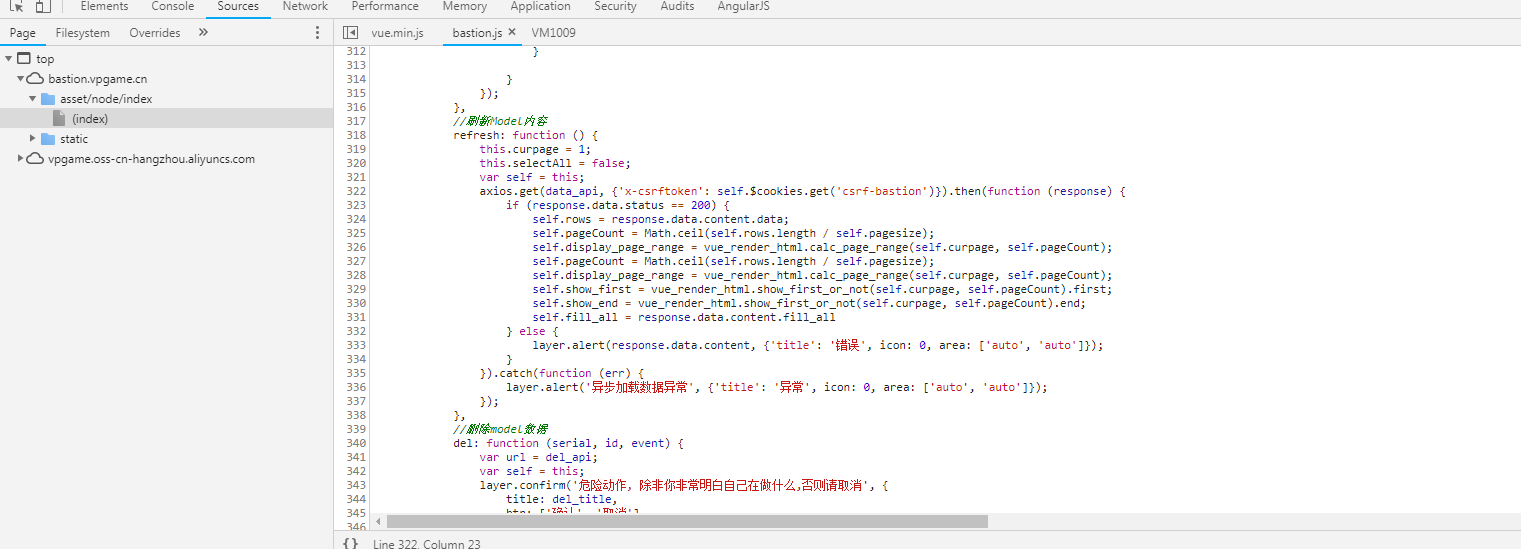The image size is (1521, 549).
Task: Expand the static folder arrow
Action: click(33, 138)
